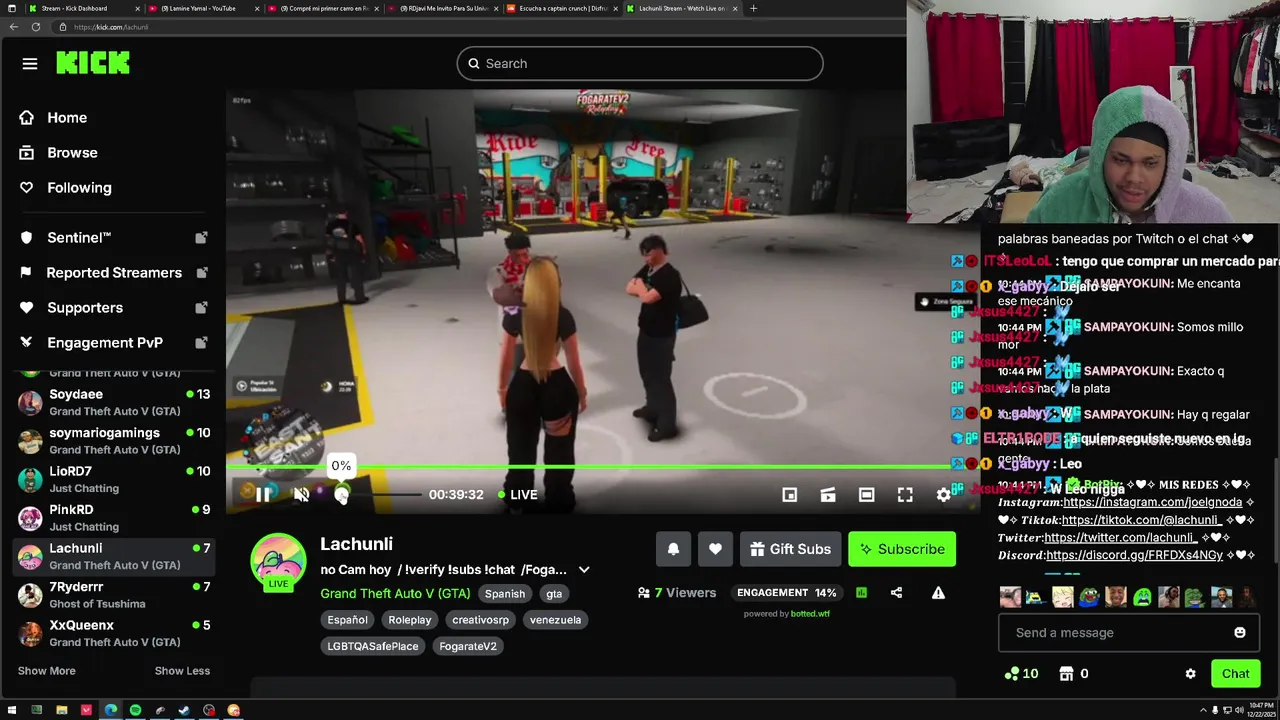The width and height of the screenshot is (1280, 720).
Task: Click external link icon next to Engagement PvP
Action: point(201,342)
